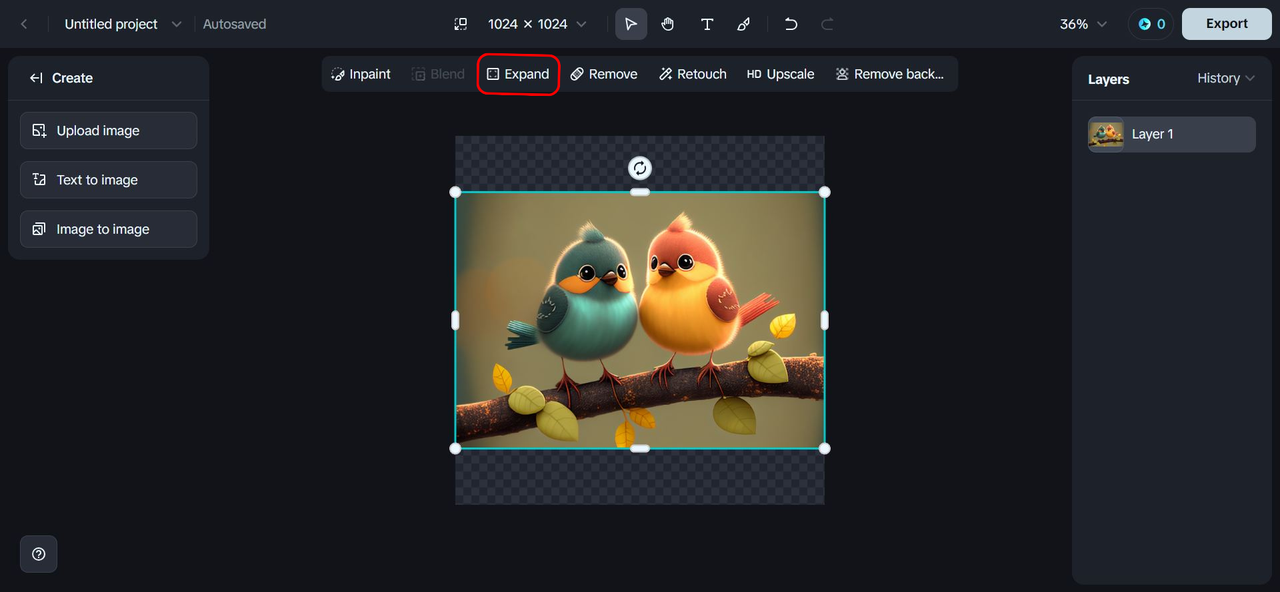Click the Undo arrow
The image size is (1280, 592).
791,24
